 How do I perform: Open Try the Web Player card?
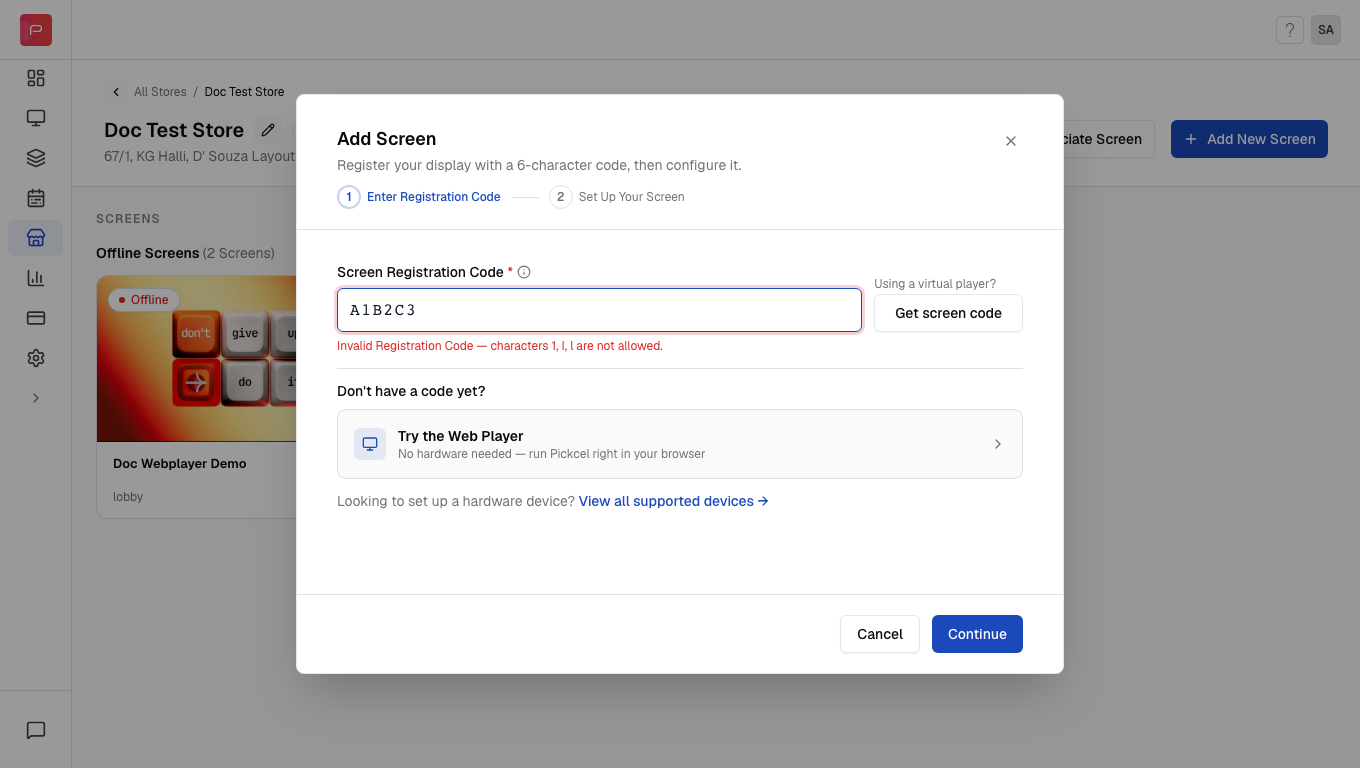(x=680, y=444)
